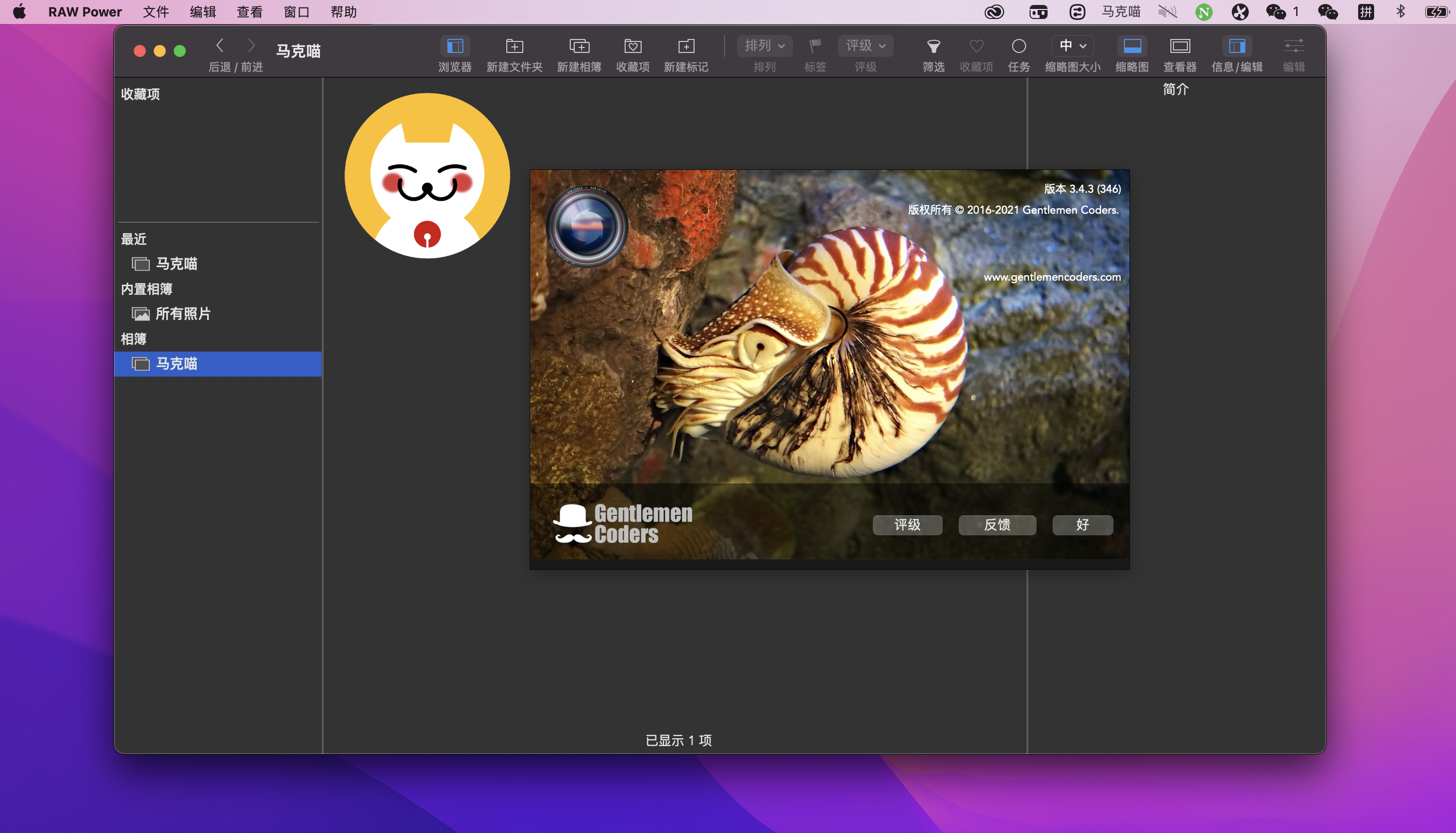Open the thumbnail size (中) dropdown
The width and height of the screenshot is (1456, 833).
[1072, 46]
